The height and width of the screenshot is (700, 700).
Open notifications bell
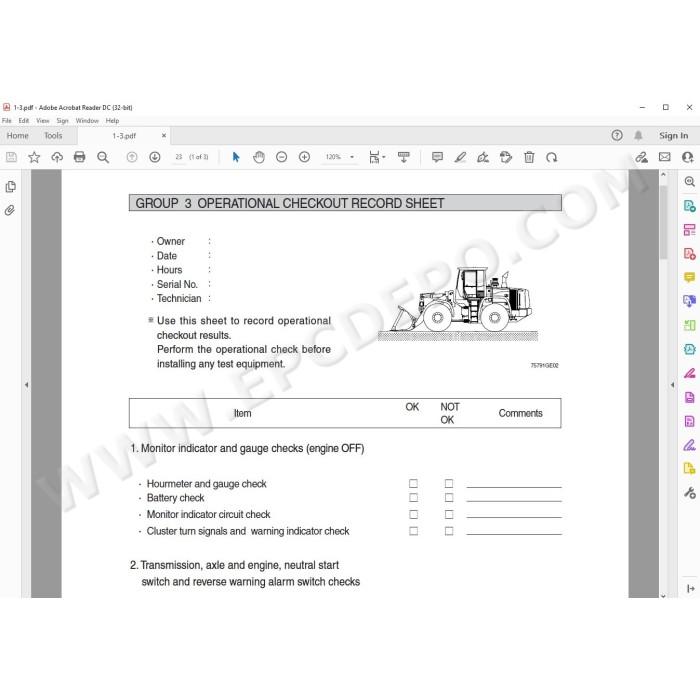pos(638,135)
